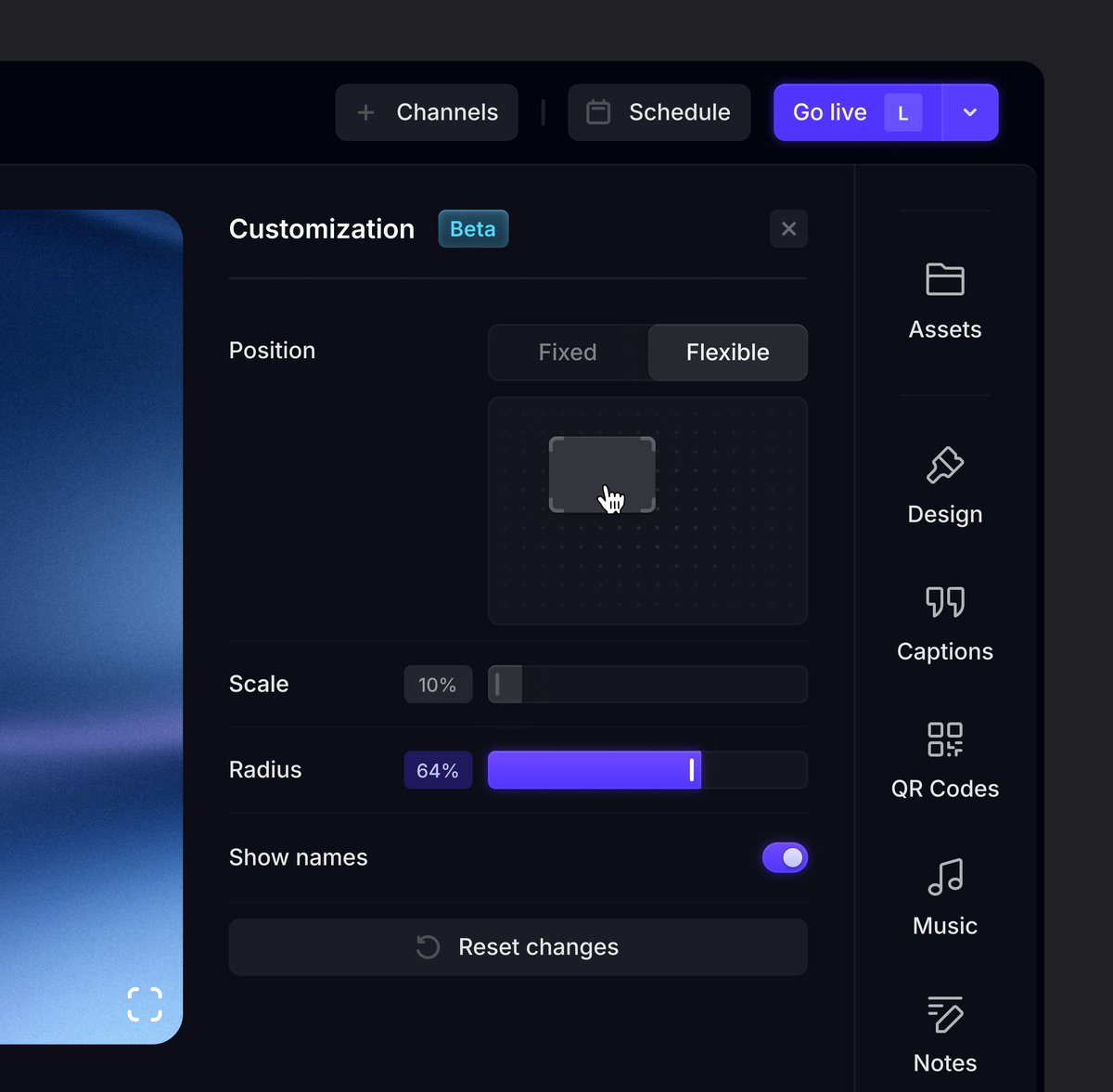Click the Scale percentage field
The height and width of the screenshot is (1092, 1113).
438,685
